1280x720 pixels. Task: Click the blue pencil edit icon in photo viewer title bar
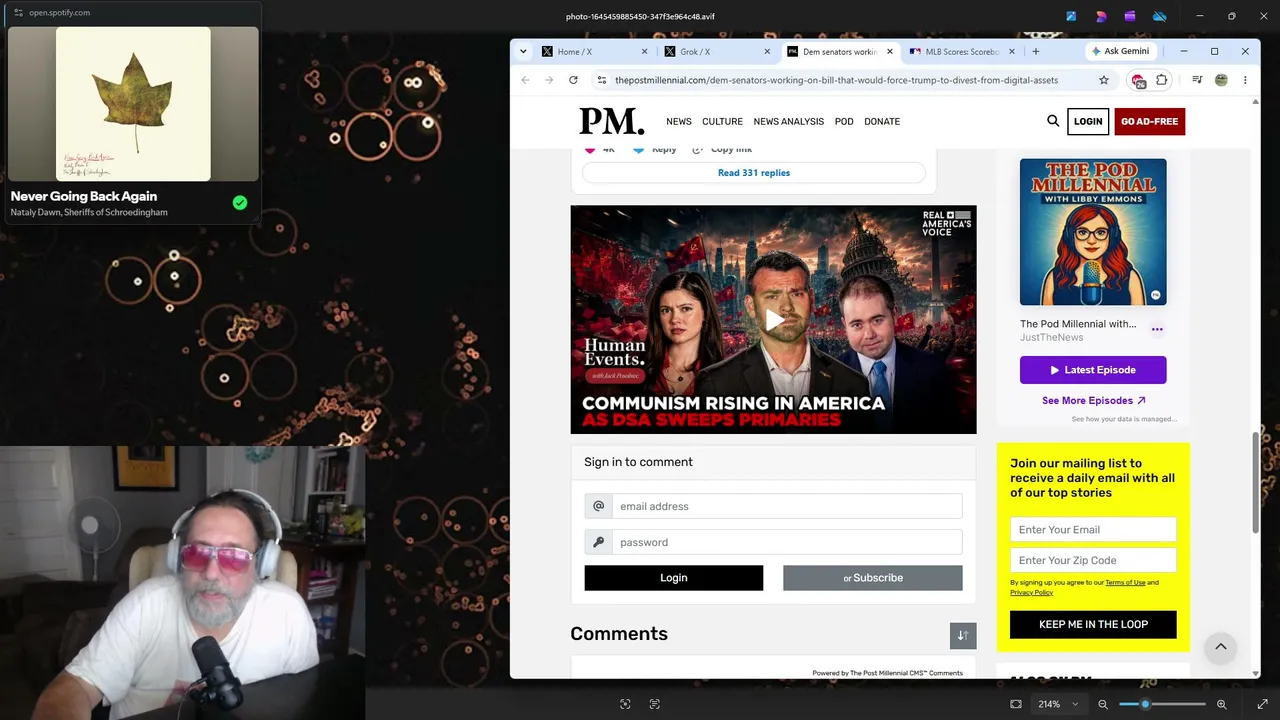point(1071,16)
